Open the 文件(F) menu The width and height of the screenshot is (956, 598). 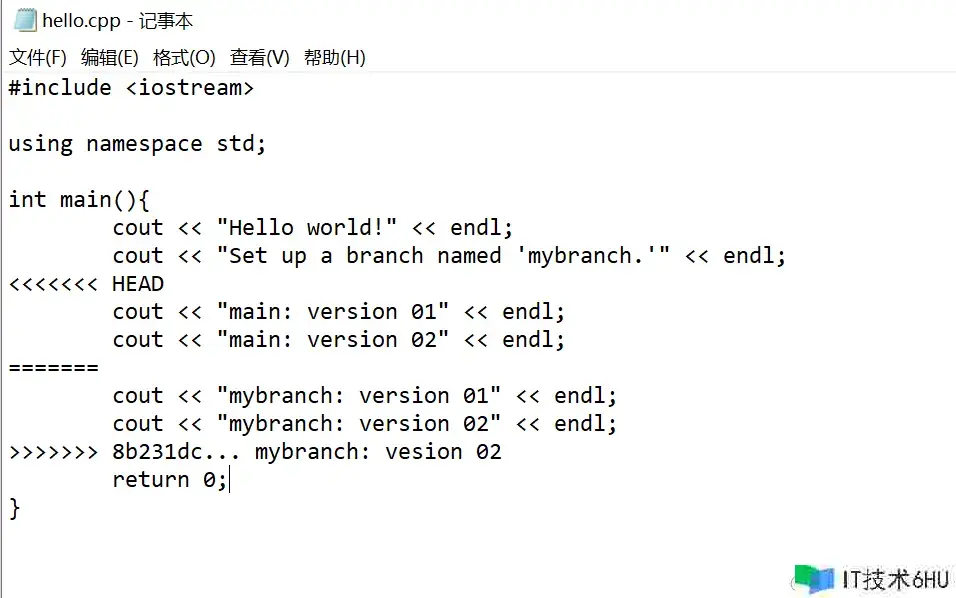pos(38,58)
